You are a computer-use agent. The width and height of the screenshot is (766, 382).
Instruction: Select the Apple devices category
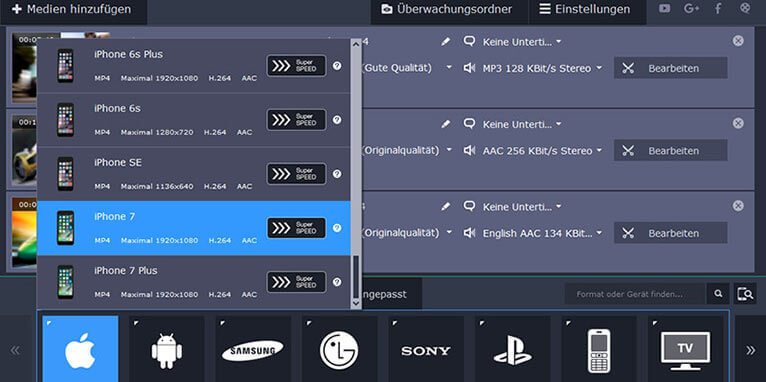click(80, 349)
